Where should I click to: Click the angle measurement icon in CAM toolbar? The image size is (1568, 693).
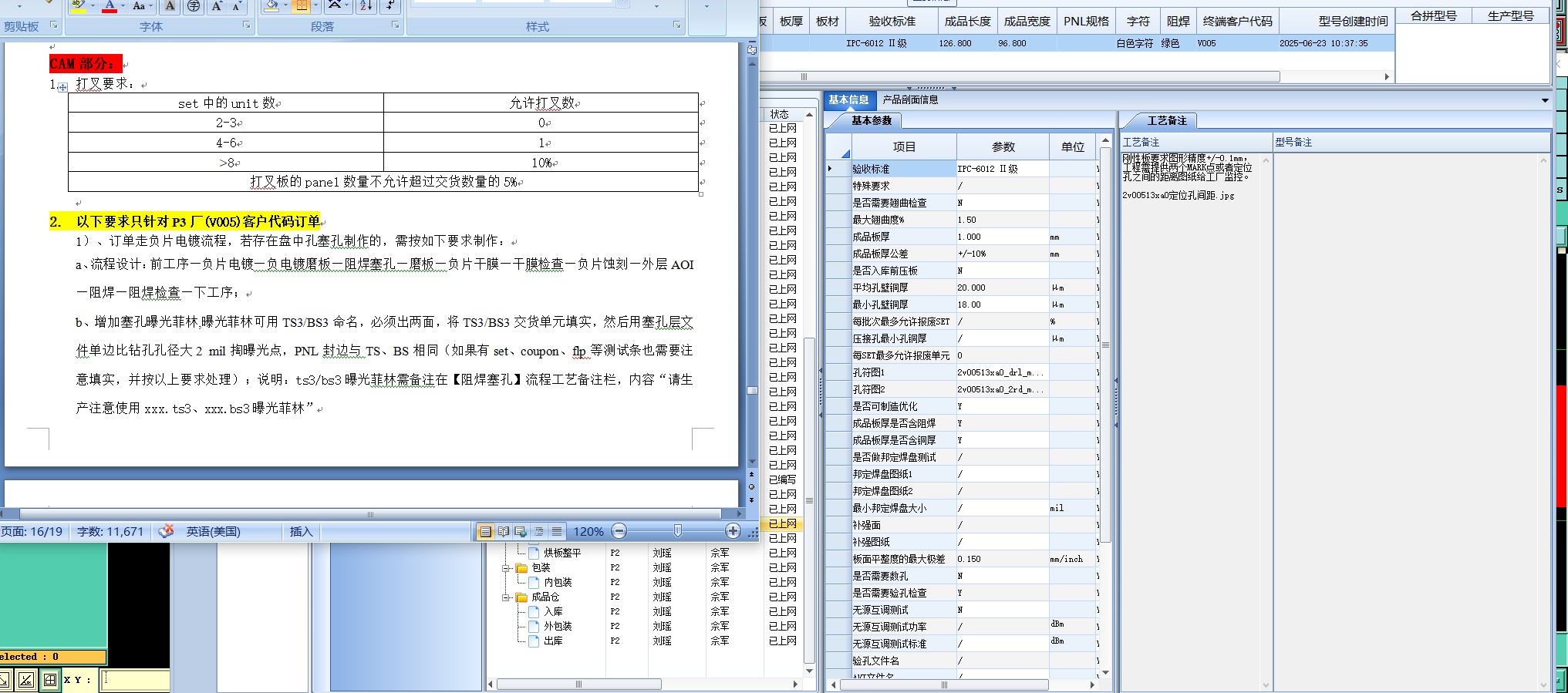pos(26,680)
